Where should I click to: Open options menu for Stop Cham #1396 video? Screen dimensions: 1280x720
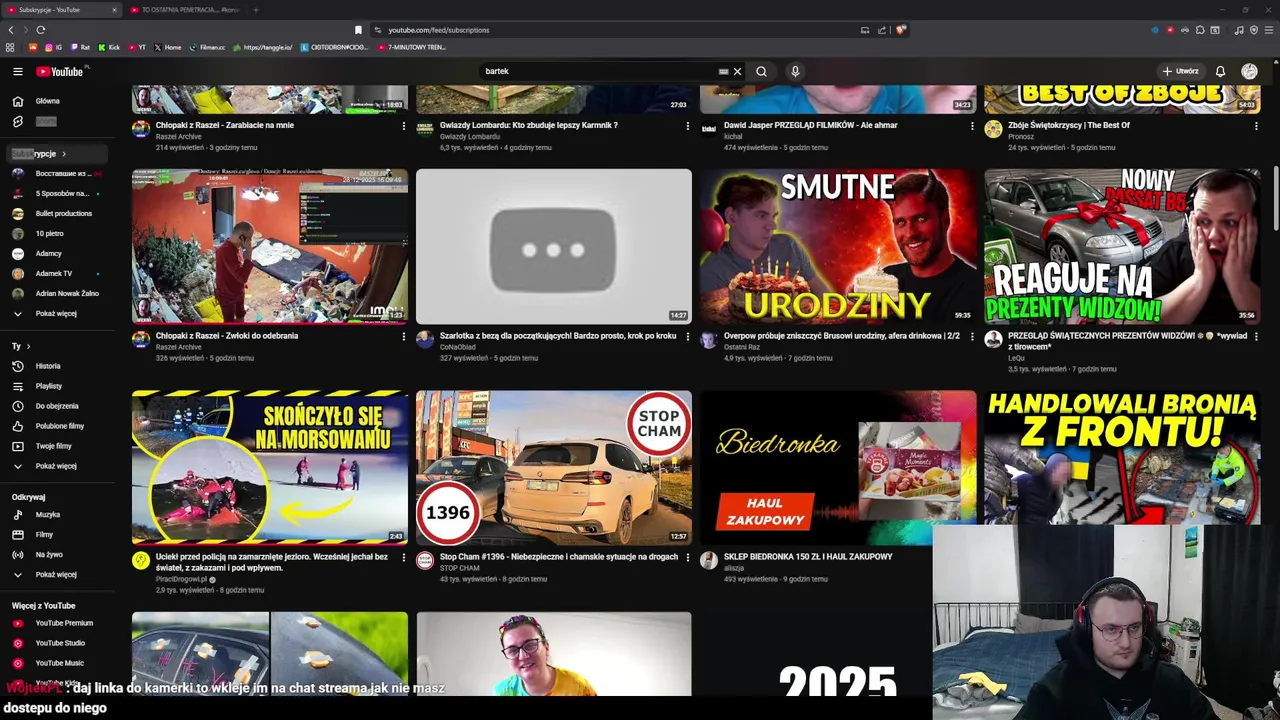pos(688,557)
